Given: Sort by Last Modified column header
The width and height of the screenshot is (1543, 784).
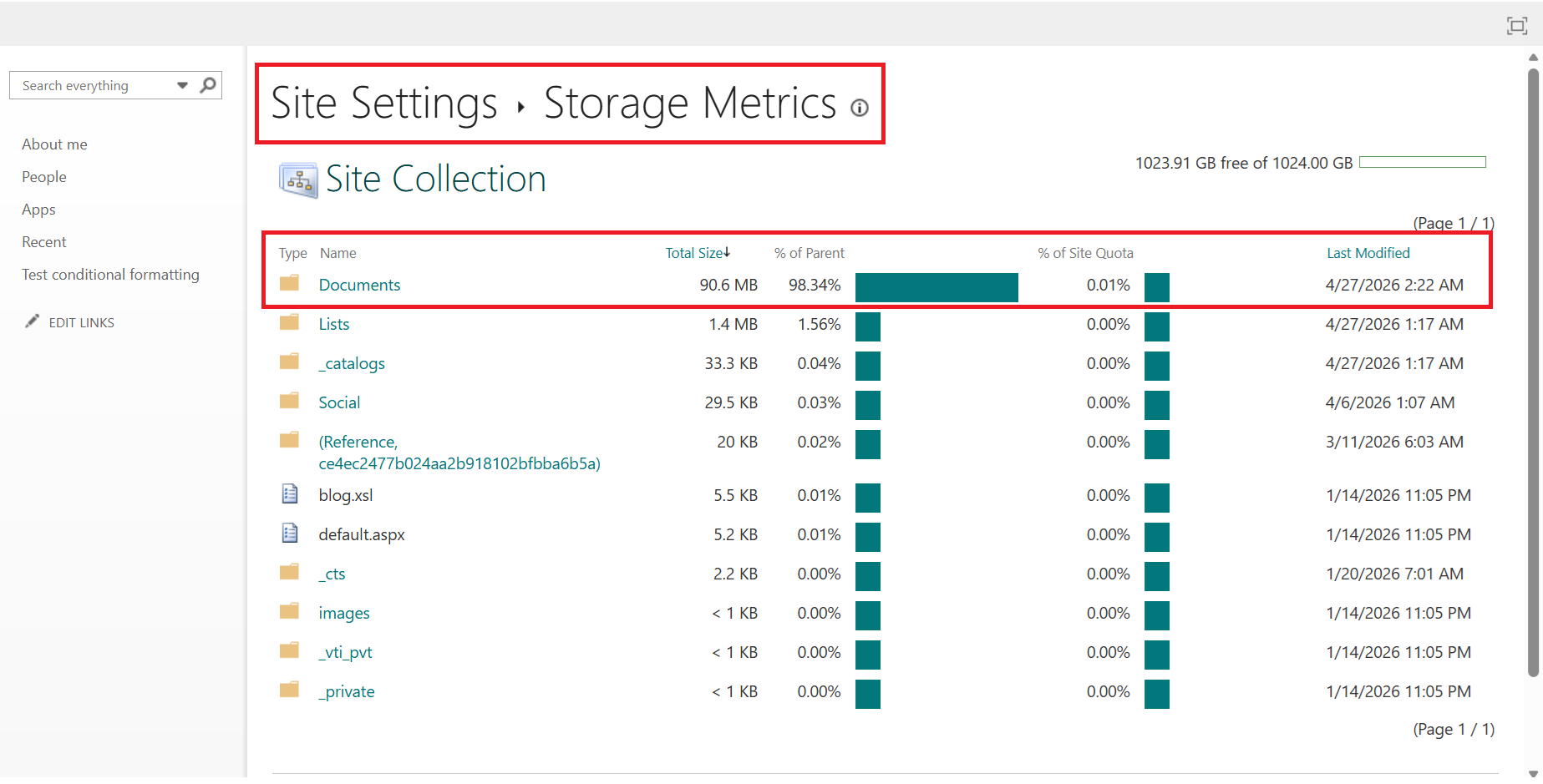Looking at the screenshot, I should coord(1368,253).
